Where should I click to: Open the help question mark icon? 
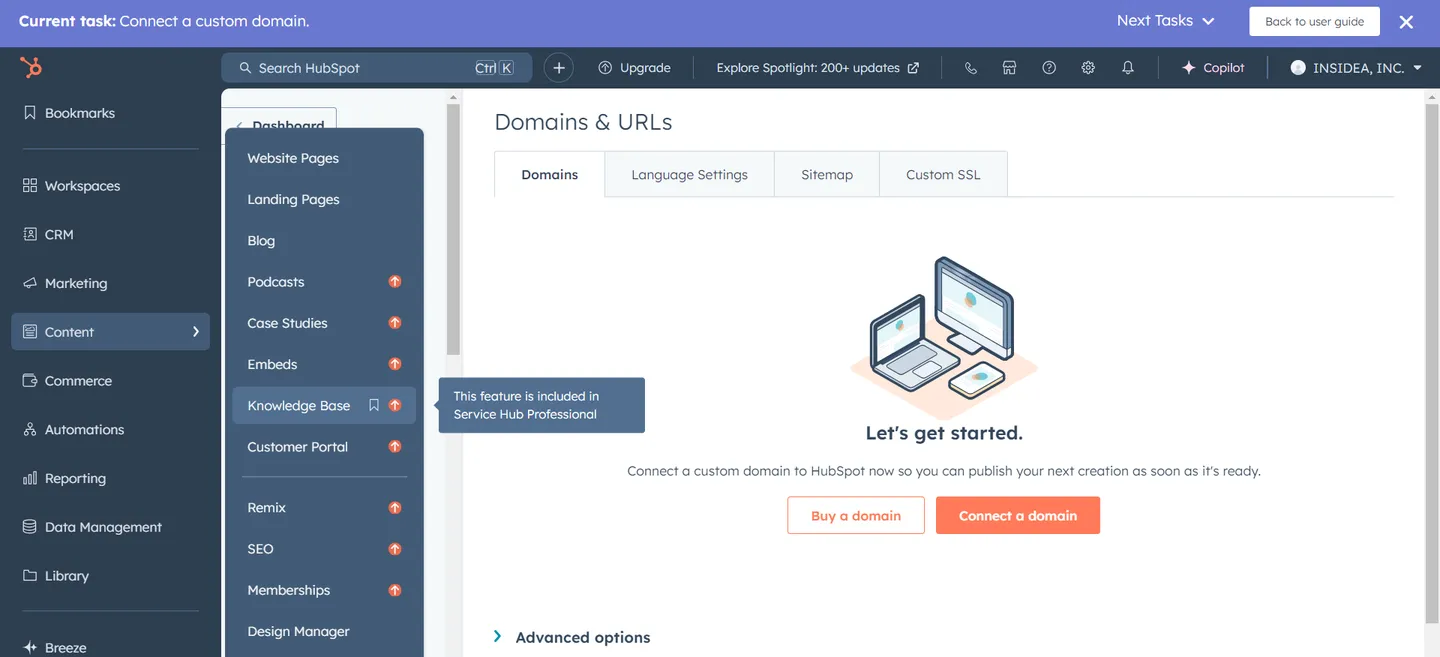tap(1049, 68)
